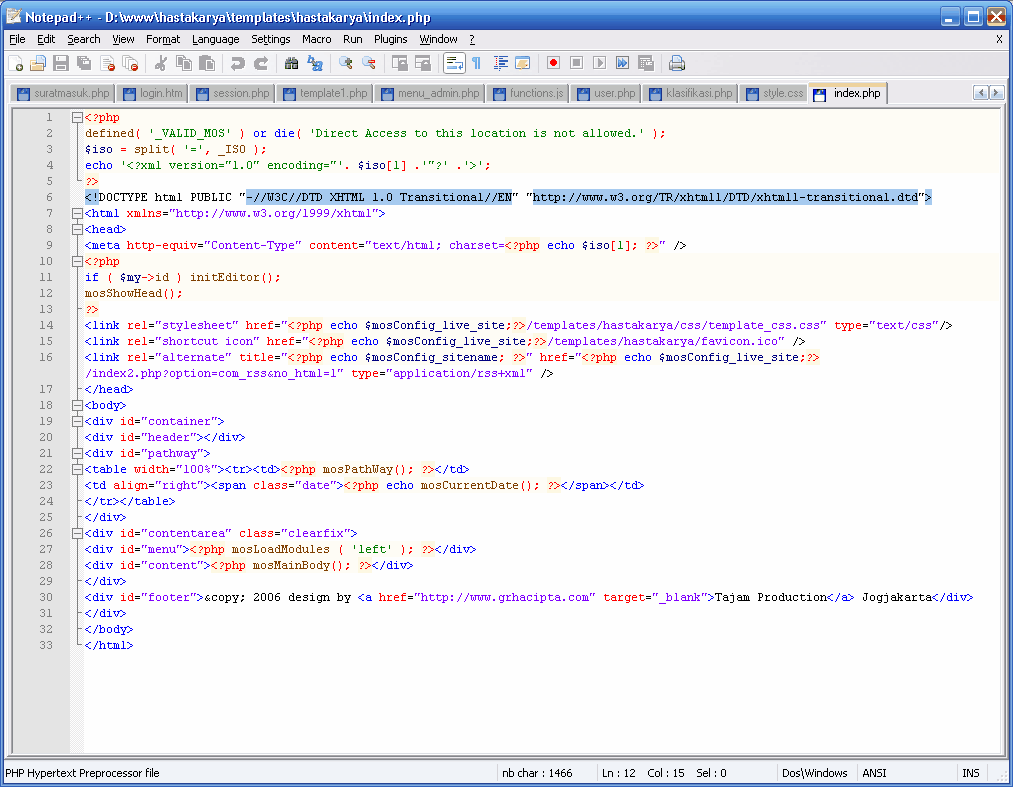Open the Replace icon in toolbar
The width and height of the screenshot is (1013, 787).
315,63
